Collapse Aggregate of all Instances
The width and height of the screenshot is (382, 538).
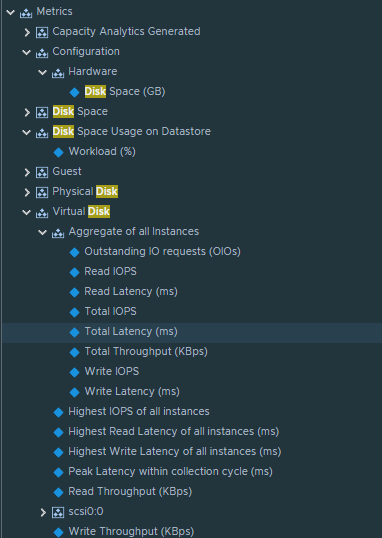tap(43, 233)
